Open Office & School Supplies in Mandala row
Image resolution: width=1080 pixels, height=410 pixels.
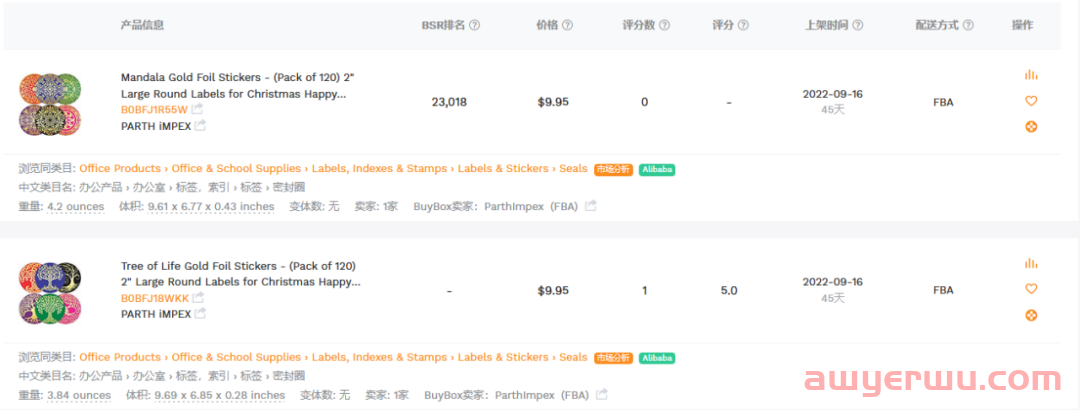click(236, 169)
